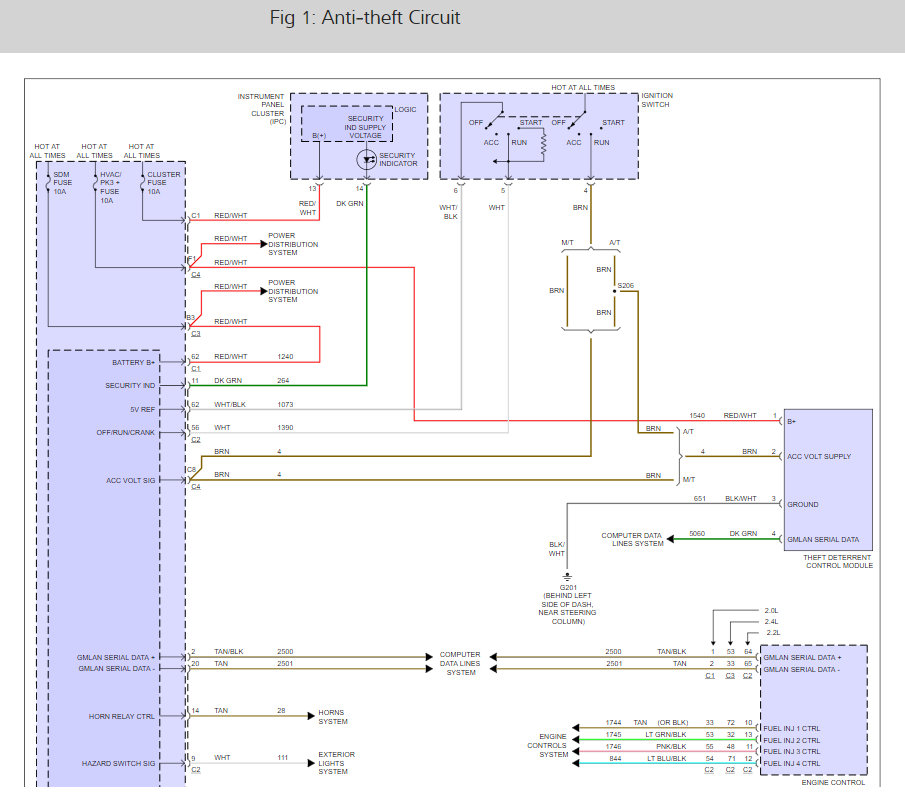Click 'THEFT DETERRENT CONTROL MODULE' caption
This screenshot has width=905, height=804.
(x=837, y=562)
